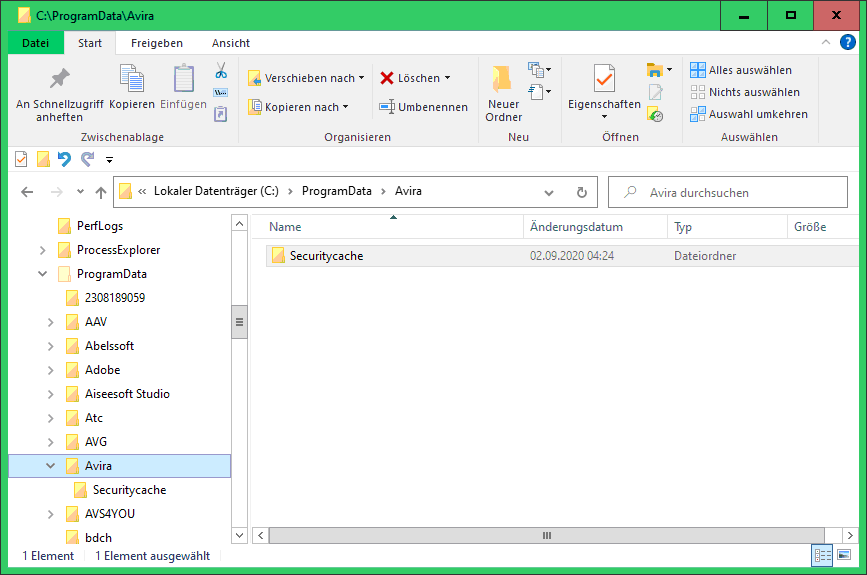Refresh the Avira folder view
Viewport: 867px width, 575px height.
coord(582,192)
